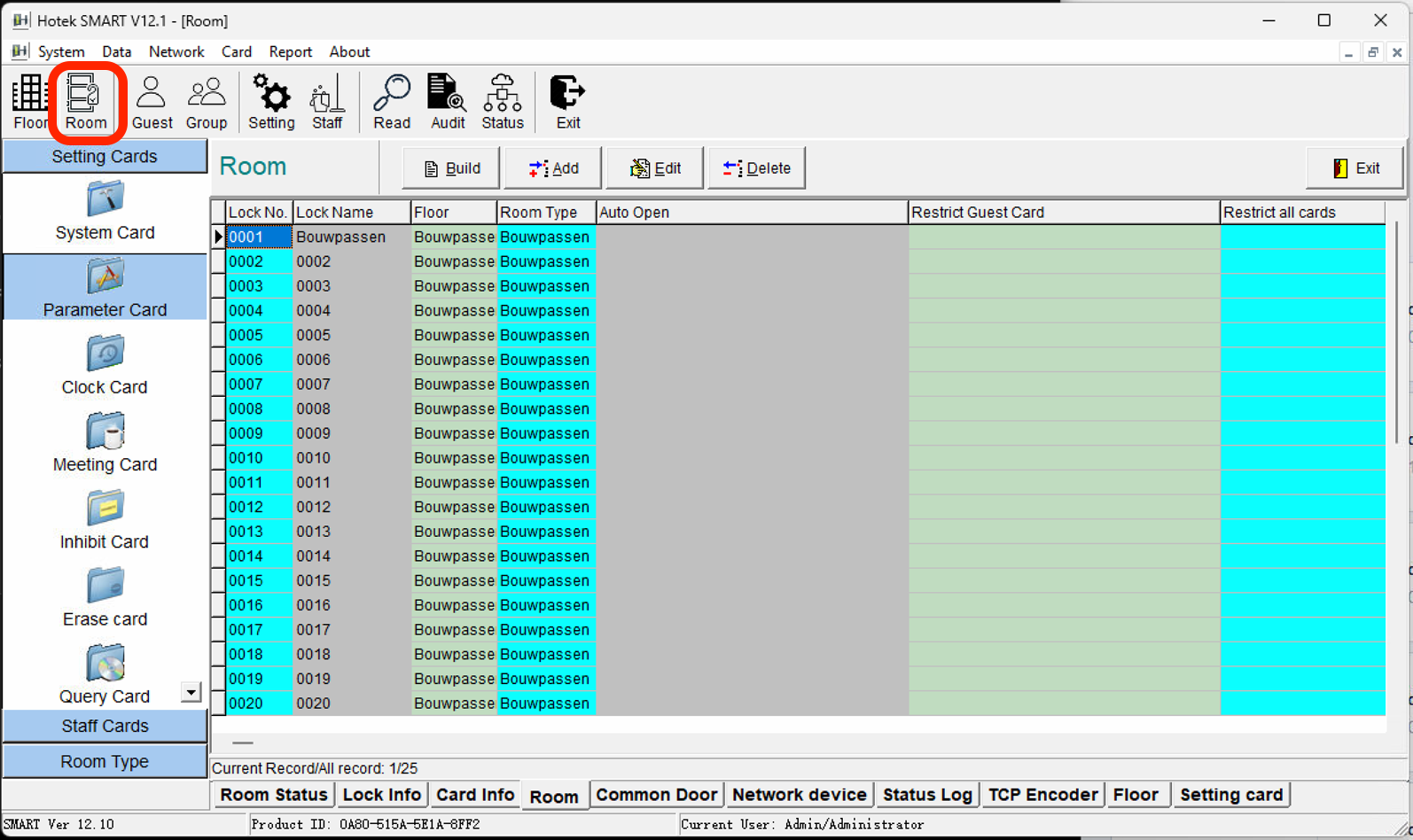Open the Room toolbar icon
Image resolution: width=1413 pixels, height=840 pixels.
(x=86, y=102)
